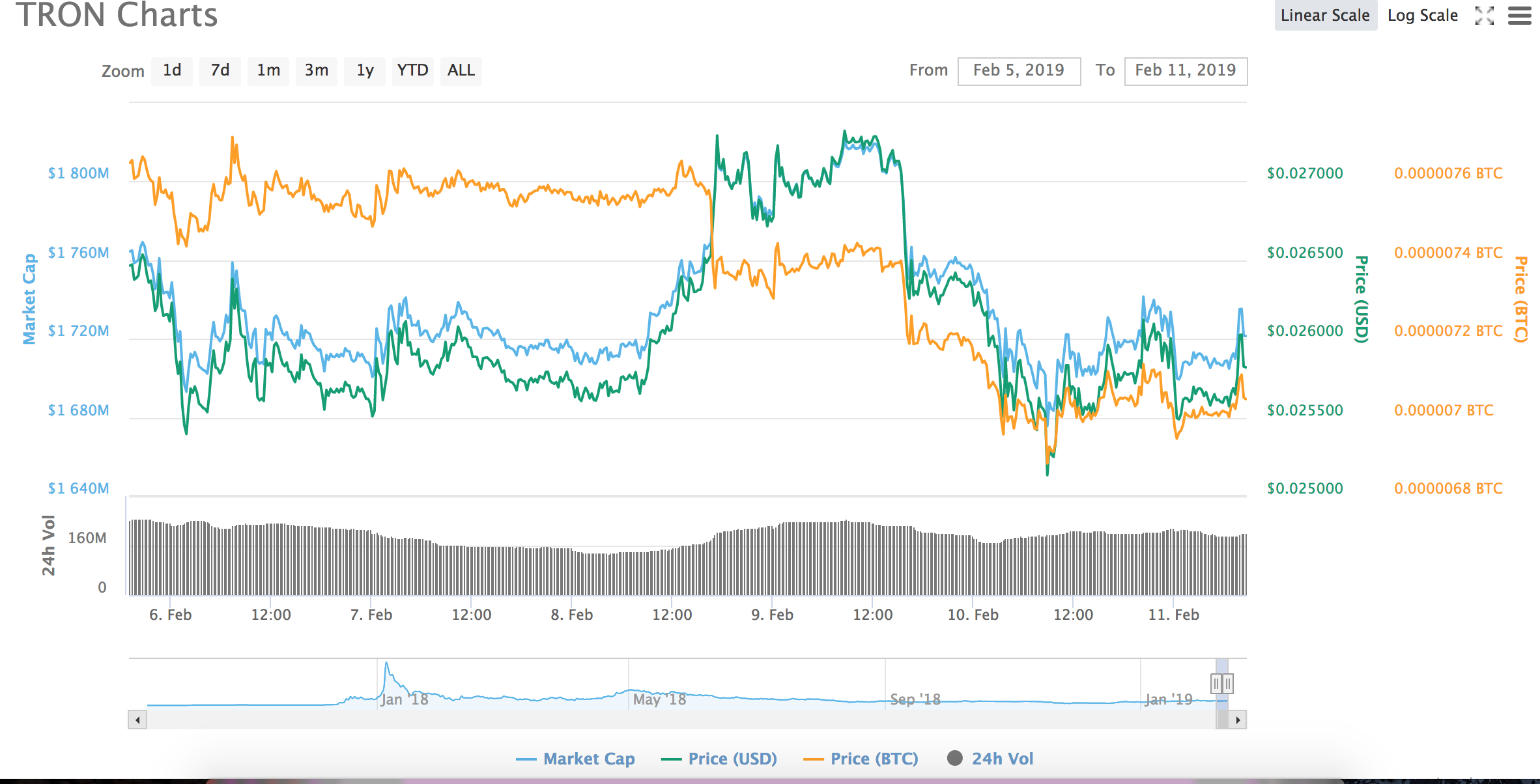Click the $0.025000 price label
The image size is (1540, 784).
click(x=1305, y=488)
